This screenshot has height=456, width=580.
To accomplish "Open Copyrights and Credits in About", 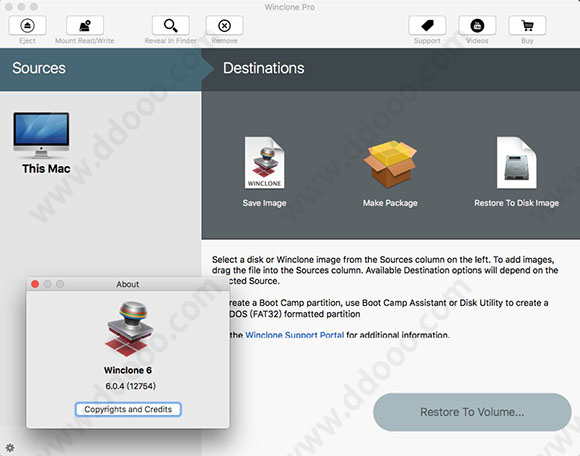I will pos(128,409).
